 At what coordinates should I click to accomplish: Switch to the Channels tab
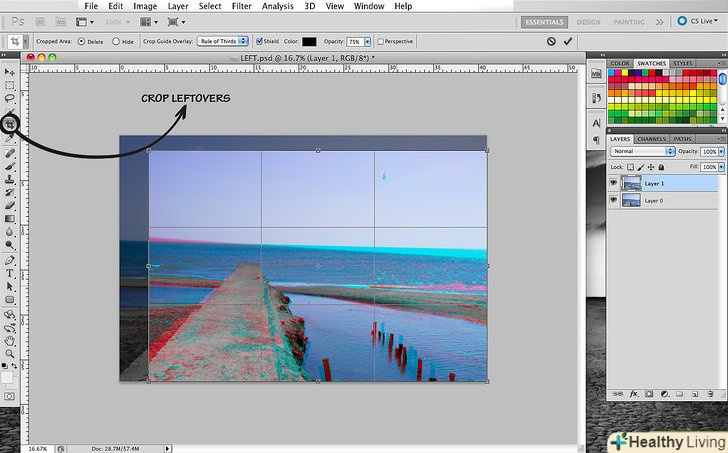point(652,139)
